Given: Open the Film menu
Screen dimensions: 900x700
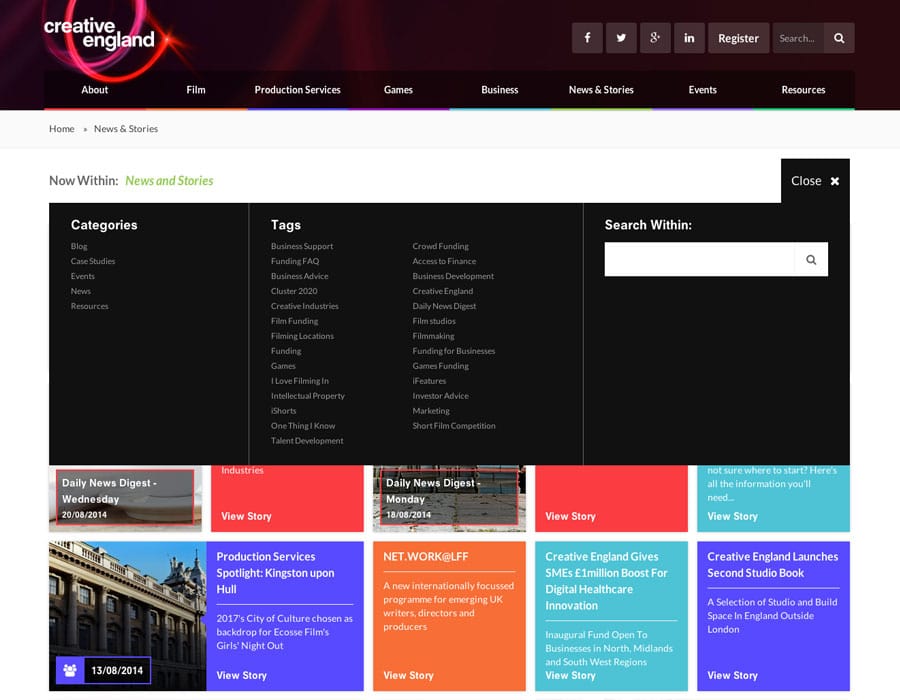Looking at the screenshot, I should (x=196, y=90).
